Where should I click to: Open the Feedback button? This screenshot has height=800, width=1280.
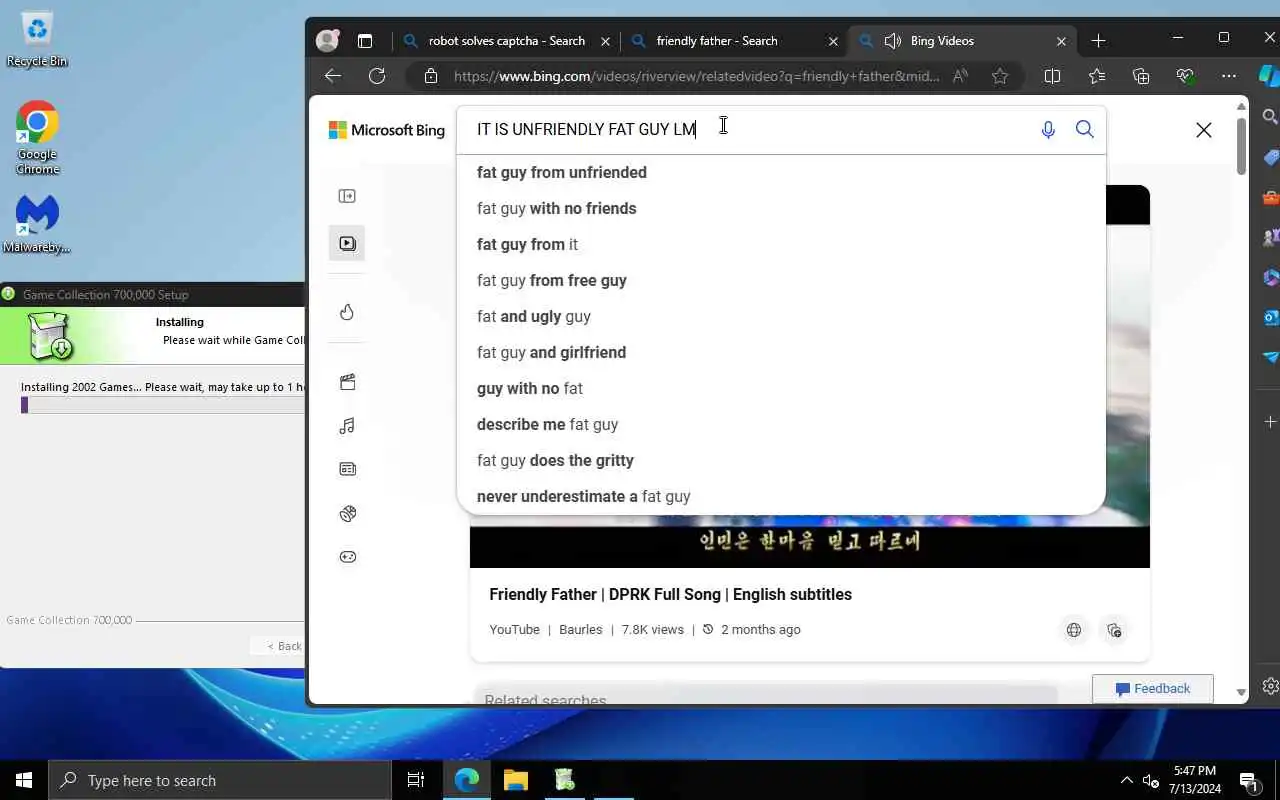click(x=1153, y=689)
